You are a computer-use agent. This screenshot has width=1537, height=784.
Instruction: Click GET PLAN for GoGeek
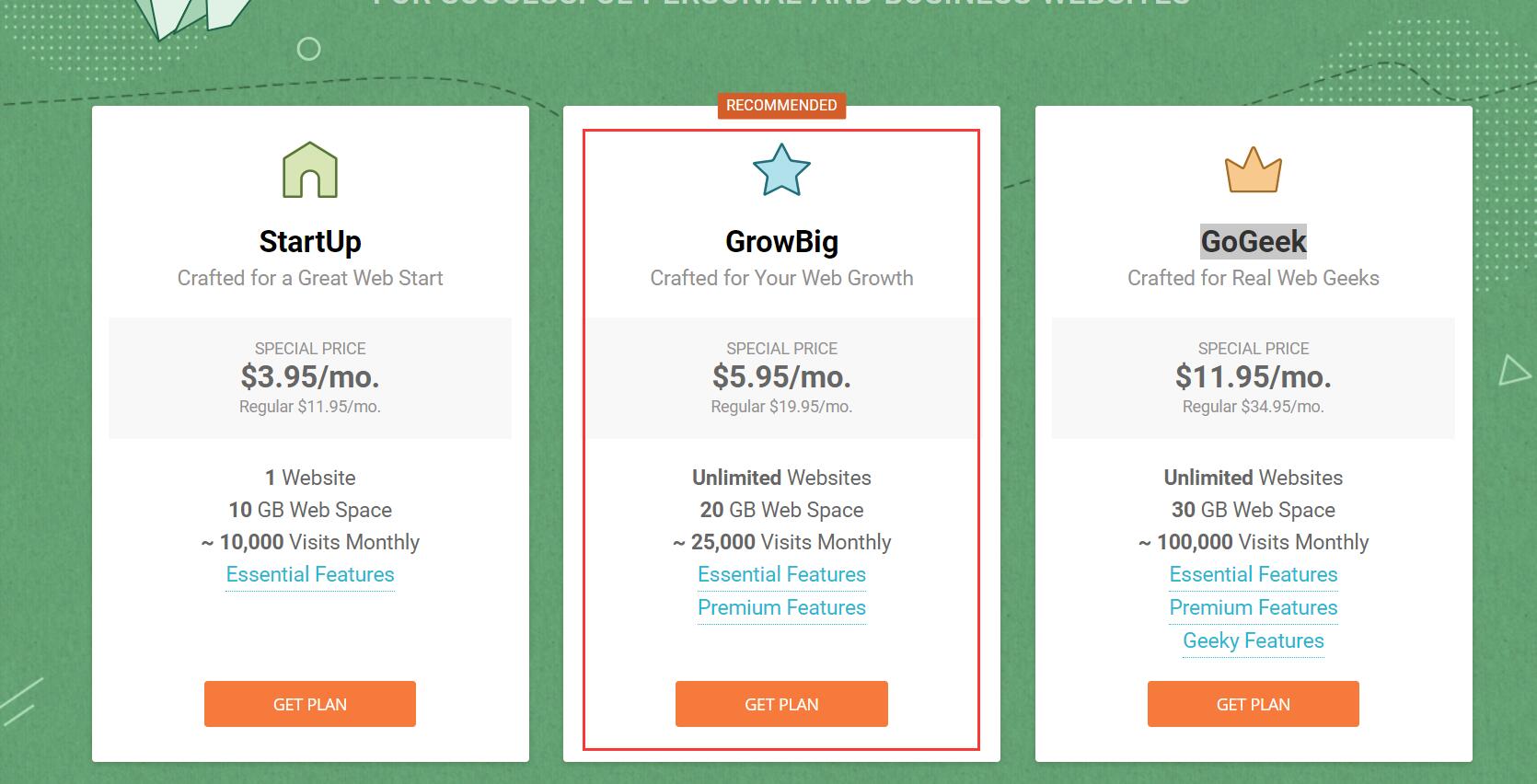pos(1254,704)
